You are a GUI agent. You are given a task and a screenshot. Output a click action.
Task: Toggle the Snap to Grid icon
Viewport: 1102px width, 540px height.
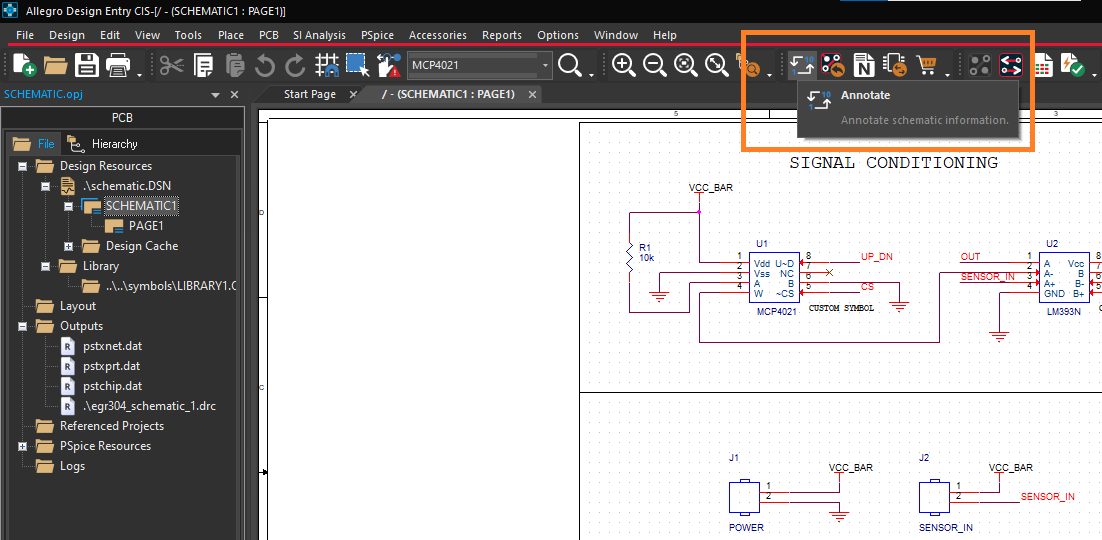pos(327,65)
